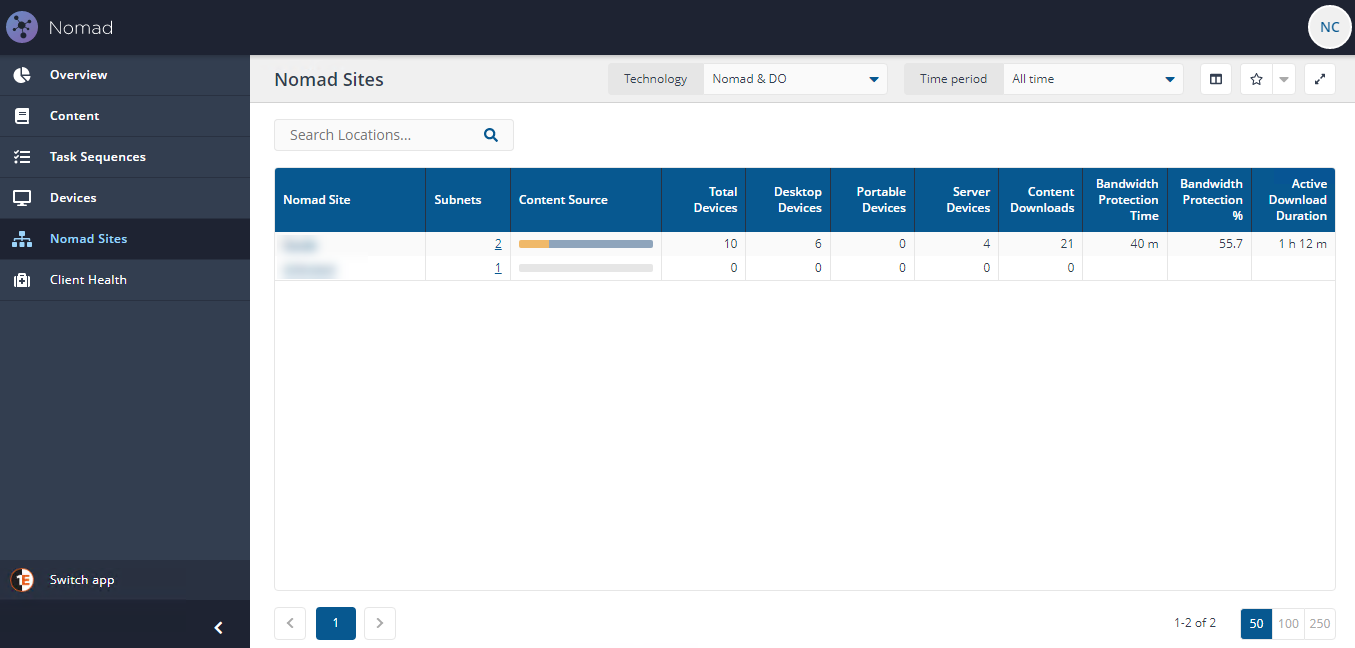Viewport: 1355px width, 648px height.
Task: Open the NC user profile avatar
Action: (x=1329, y=27)
